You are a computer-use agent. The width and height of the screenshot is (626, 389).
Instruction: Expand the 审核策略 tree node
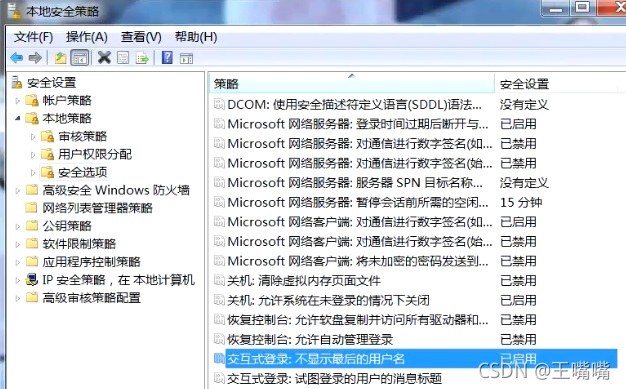pyautogui.click(x=33, y=137)
